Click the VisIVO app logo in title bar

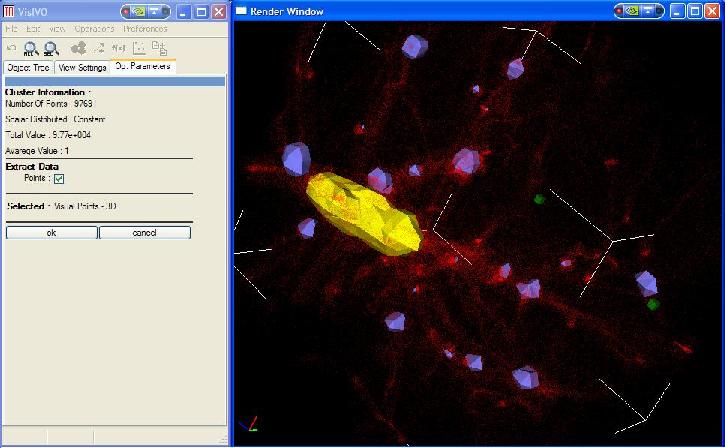8,11
